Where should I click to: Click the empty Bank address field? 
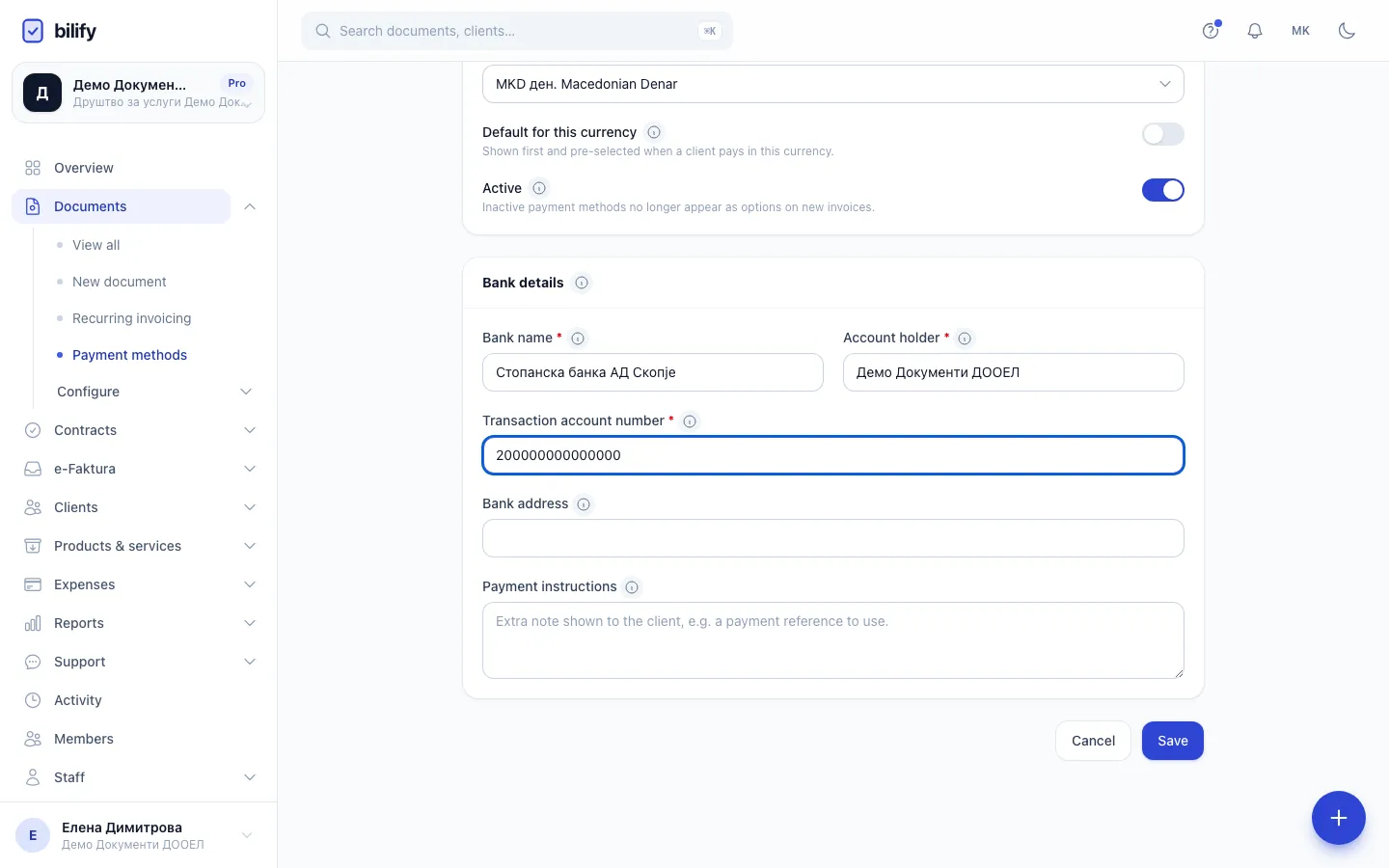(x=833, y=538)
